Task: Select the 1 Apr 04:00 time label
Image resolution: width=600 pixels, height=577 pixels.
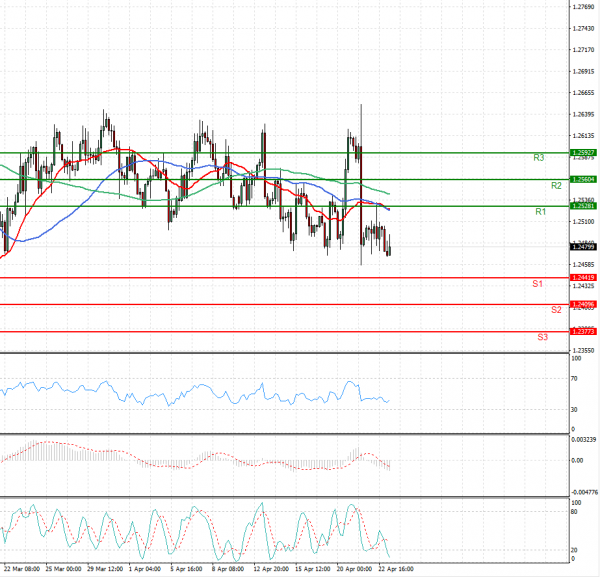Action: pyautogui.click(x=145, y=569)
